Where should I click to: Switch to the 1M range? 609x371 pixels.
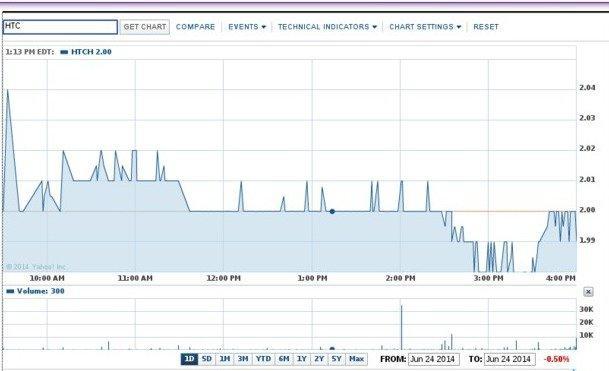tap(225, 359)
